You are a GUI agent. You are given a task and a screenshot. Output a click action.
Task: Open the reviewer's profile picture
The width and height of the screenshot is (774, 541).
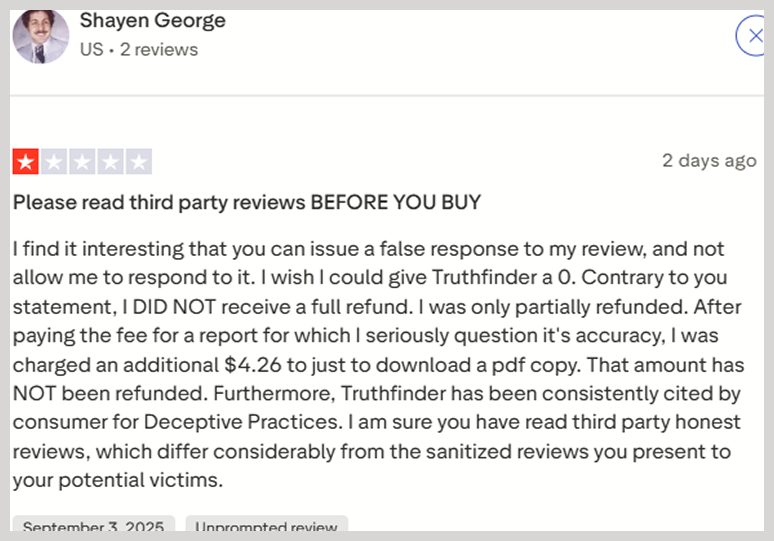pyautogui.click(x=40, y=37)
